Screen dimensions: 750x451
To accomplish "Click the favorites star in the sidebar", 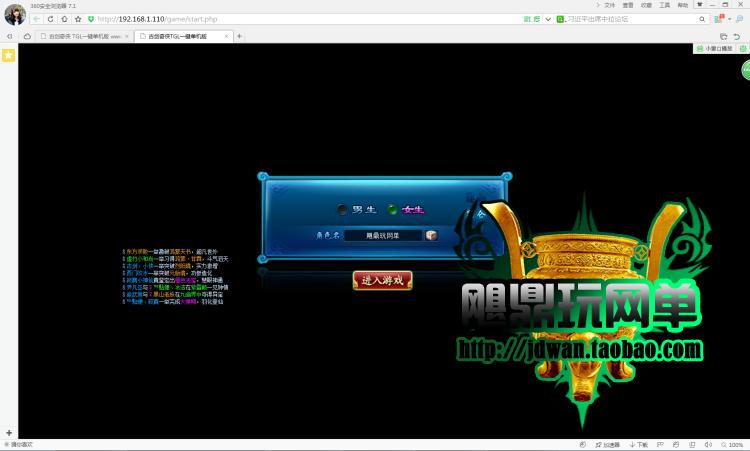I will tap(8, 55).
